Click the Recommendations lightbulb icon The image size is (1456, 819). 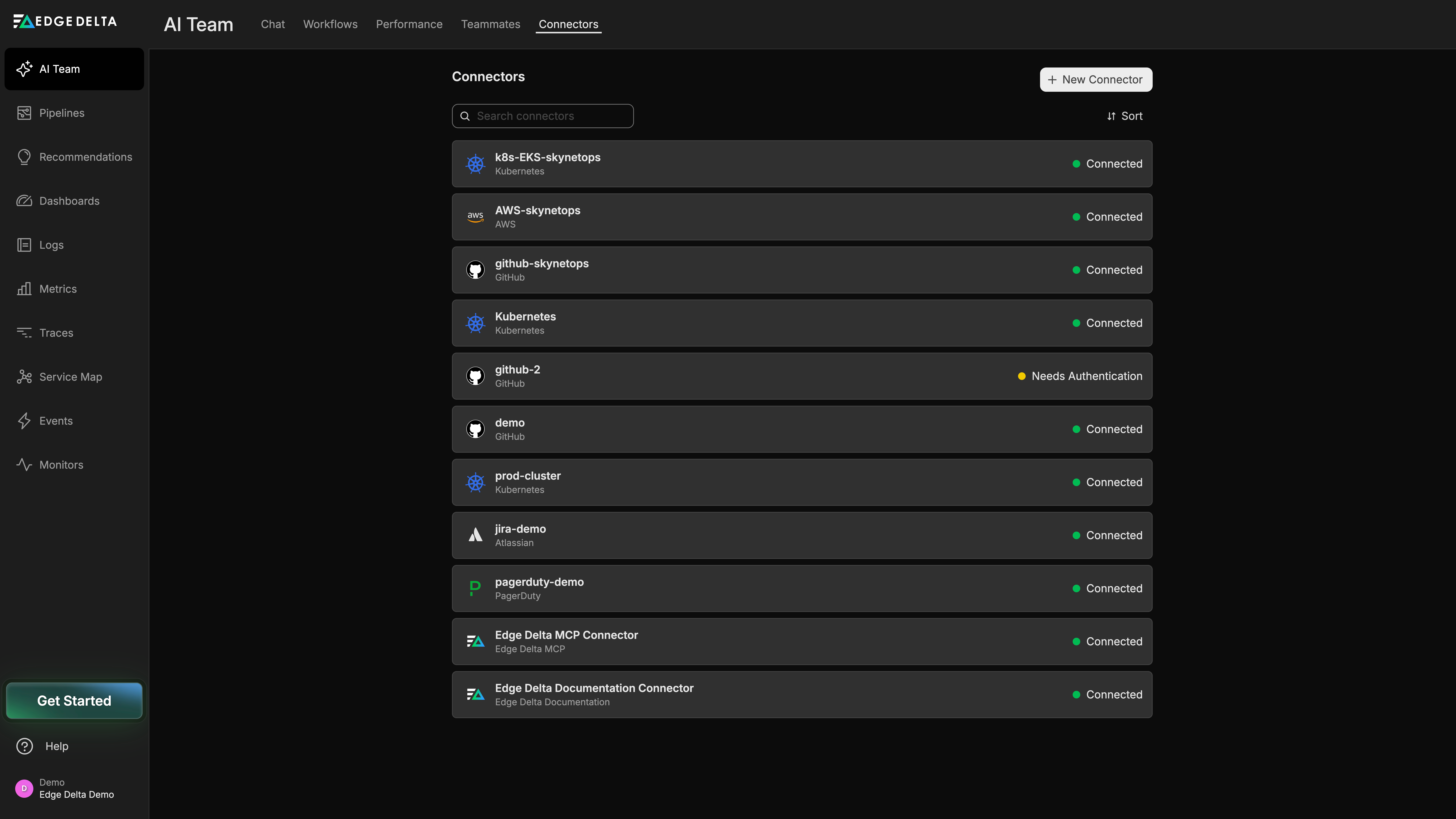24,157
